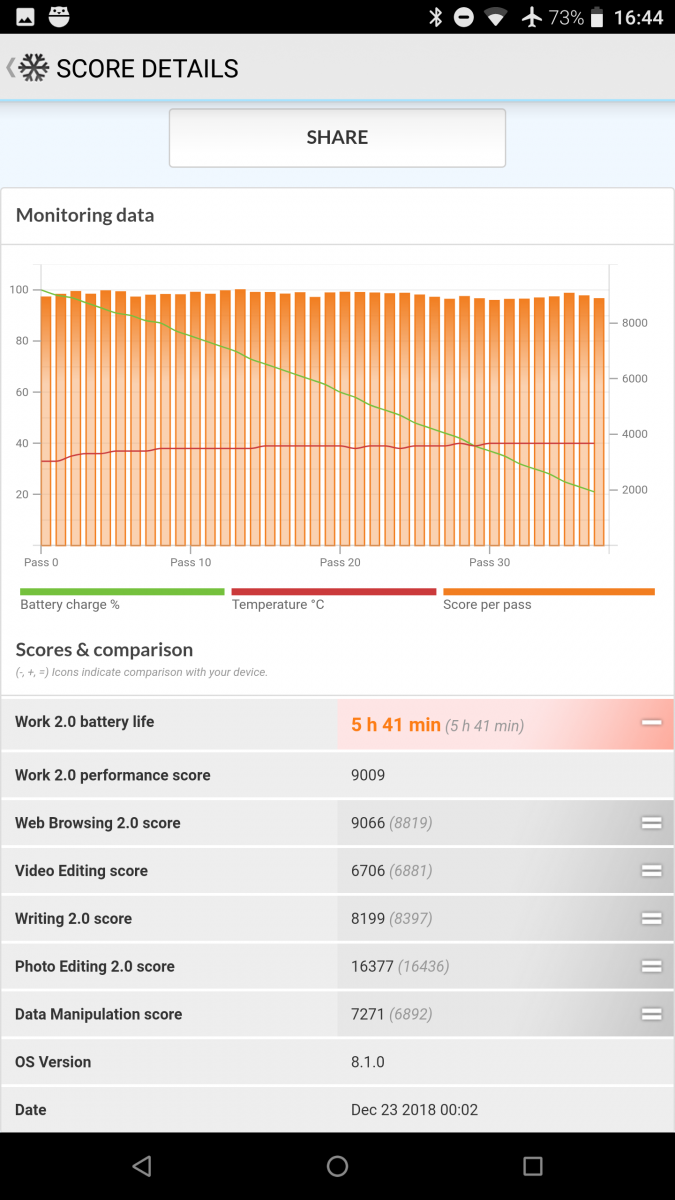Tap the image notification icon in status bar
The image size is (675, 1200).
25,17
